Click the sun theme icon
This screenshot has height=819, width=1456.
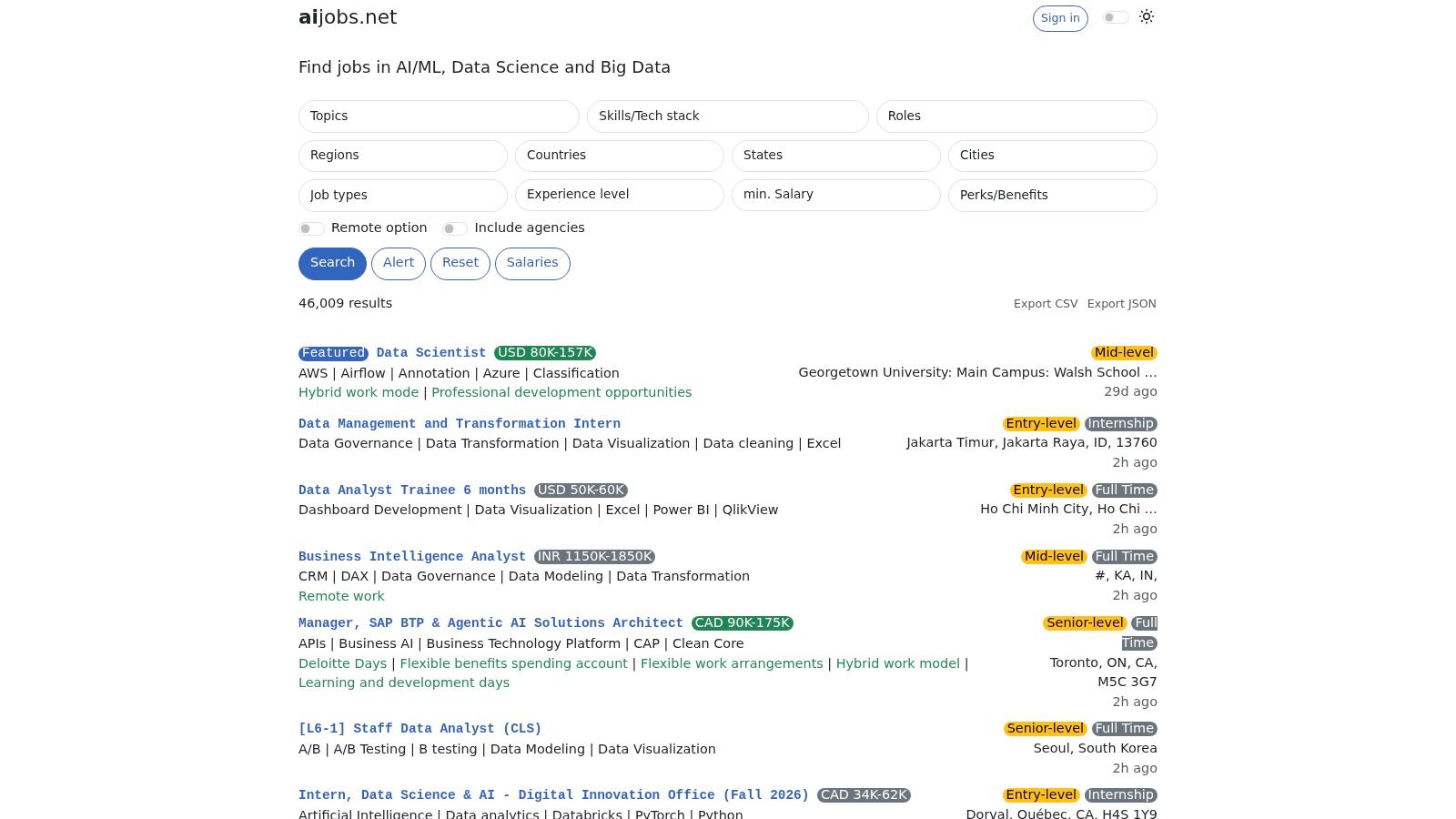point(1147,16)
